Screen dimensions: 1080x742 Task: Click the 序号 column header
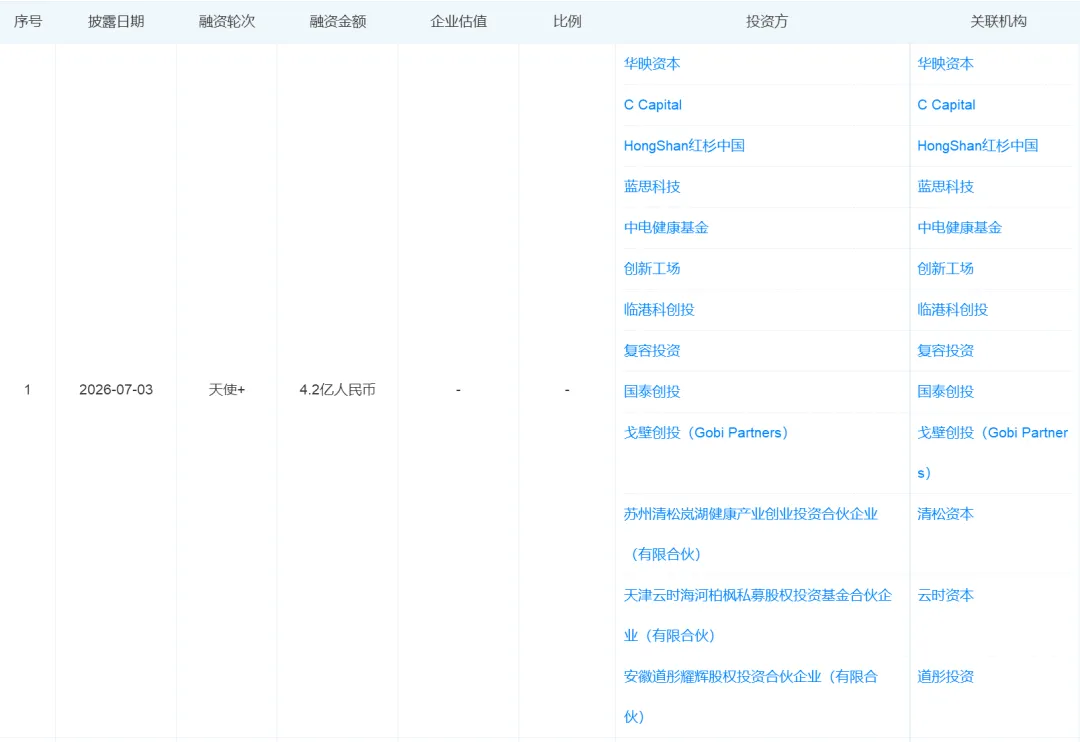click(x=28, y=21)
